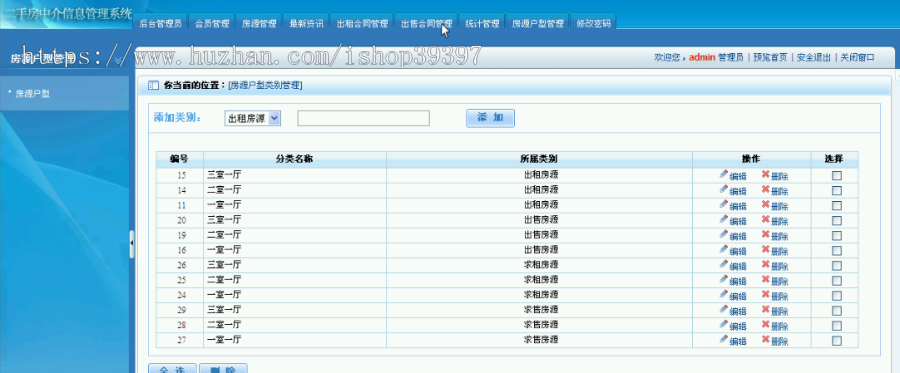Click the edit pencil icon for row 28

click(724, 323)
